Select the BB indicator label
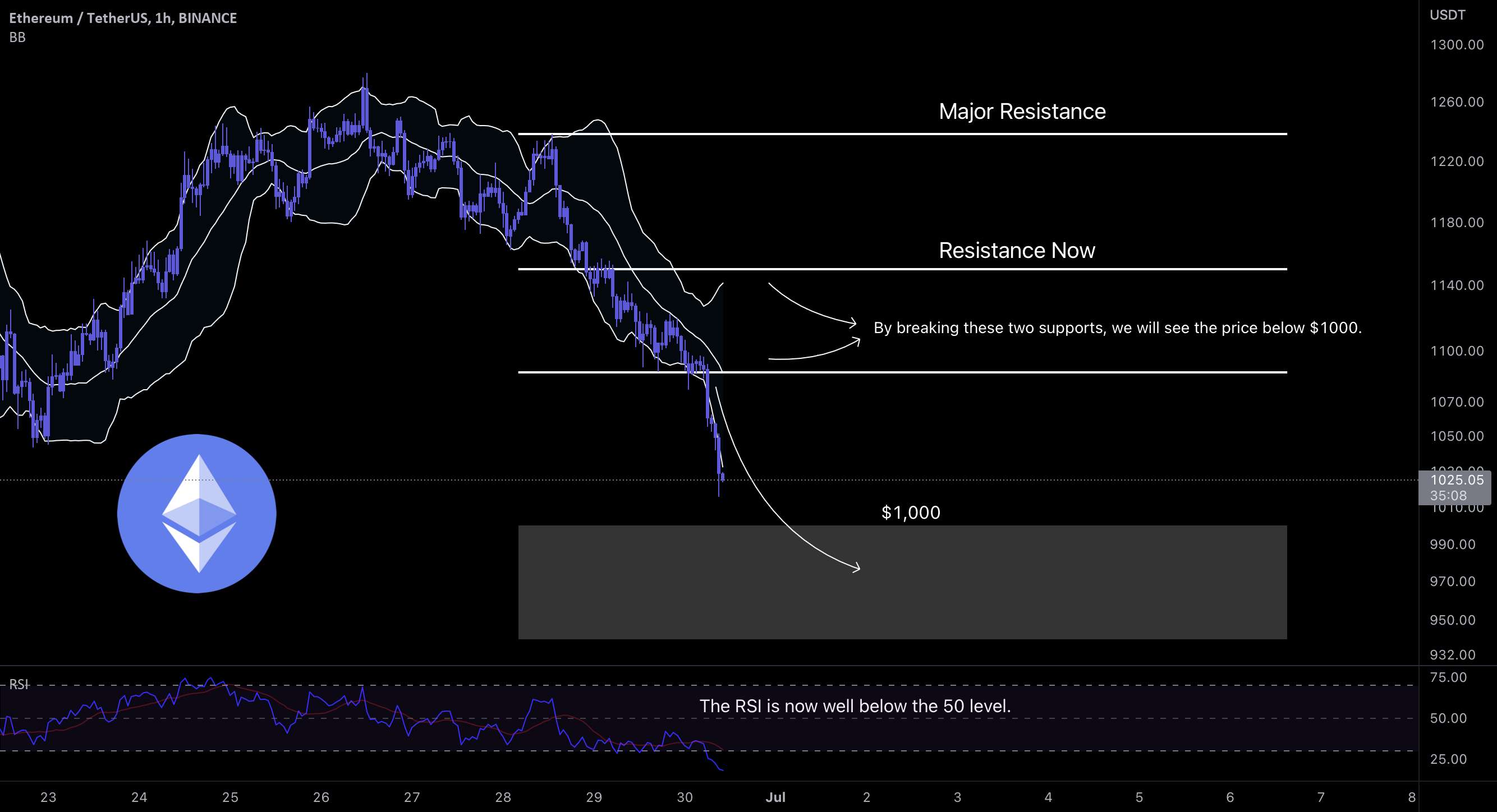Viewport: 1497px width, 812px height. 17,37
